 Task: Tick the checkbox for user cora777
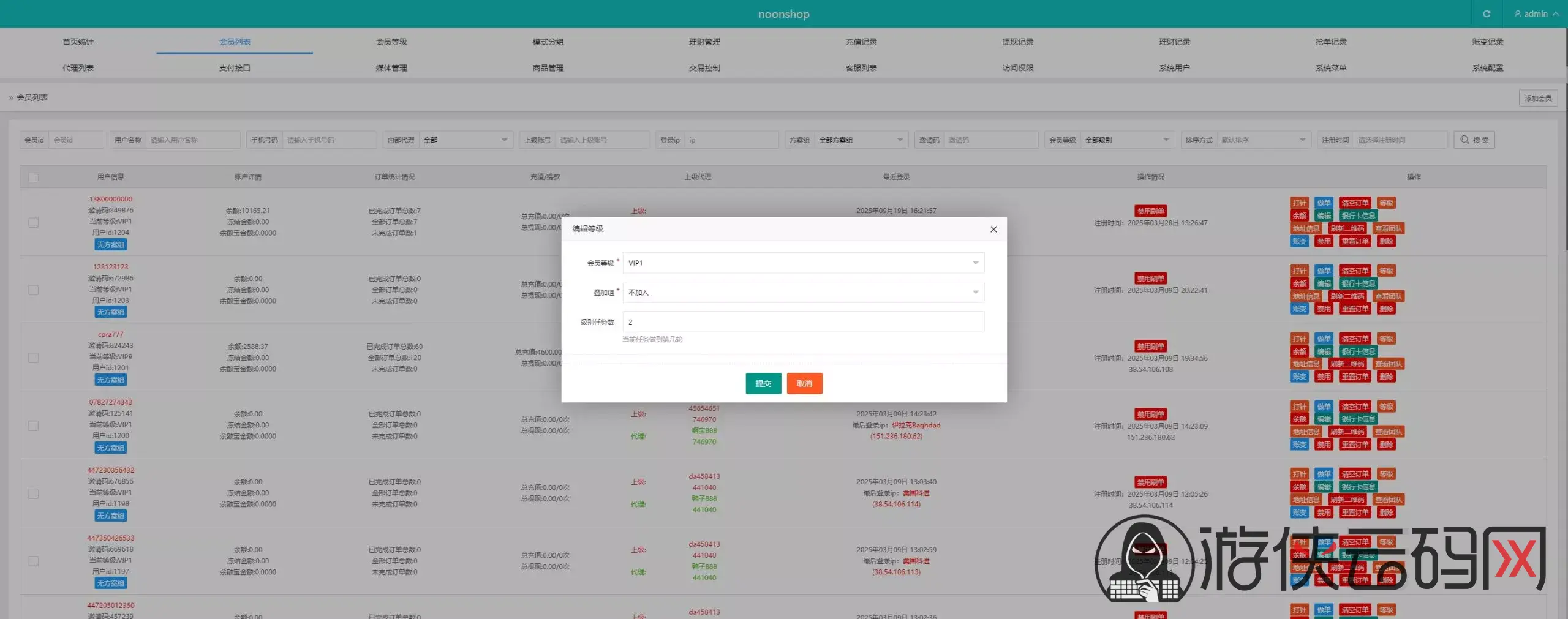tap(34, 358)
